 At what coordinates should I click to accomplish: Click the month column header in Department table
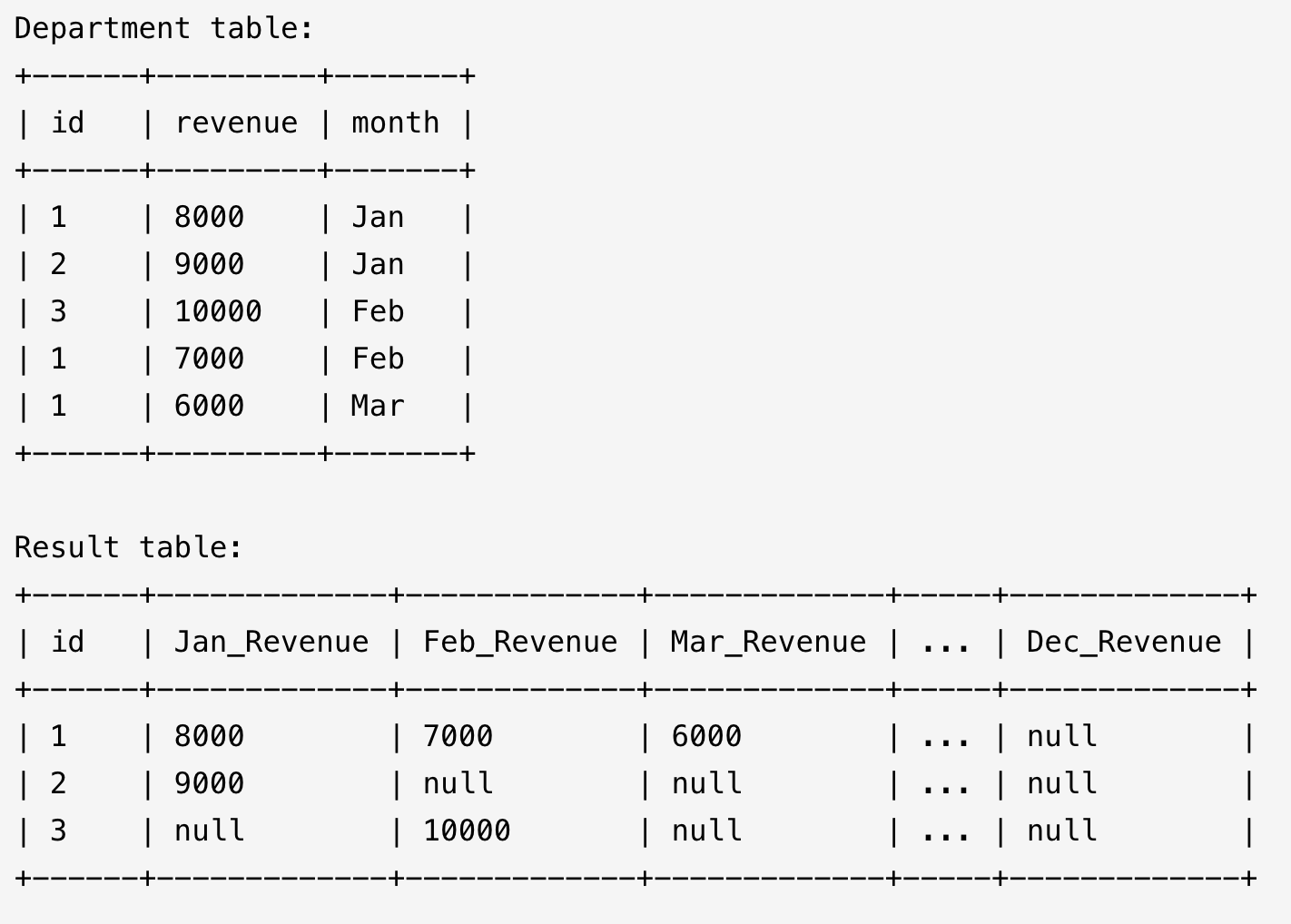pyautogui.click(x=395, y=123)
